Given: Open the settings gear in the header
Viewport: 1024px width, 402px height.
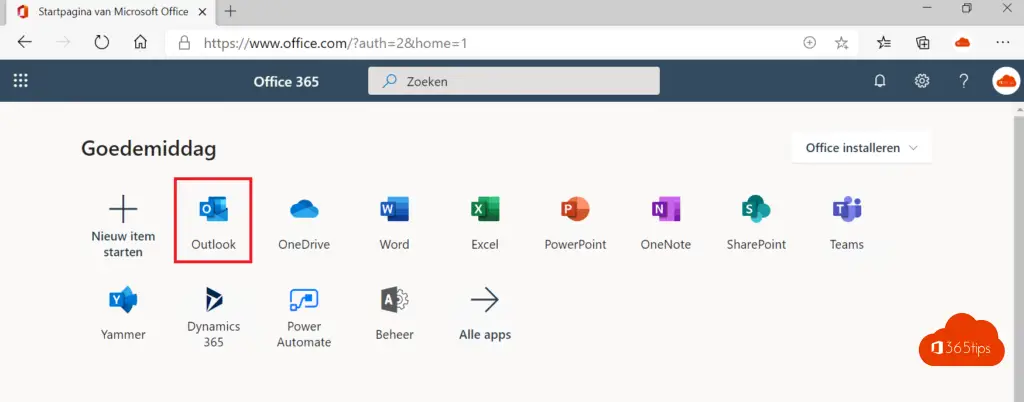Looking at the screenshot, I should 922,81.
